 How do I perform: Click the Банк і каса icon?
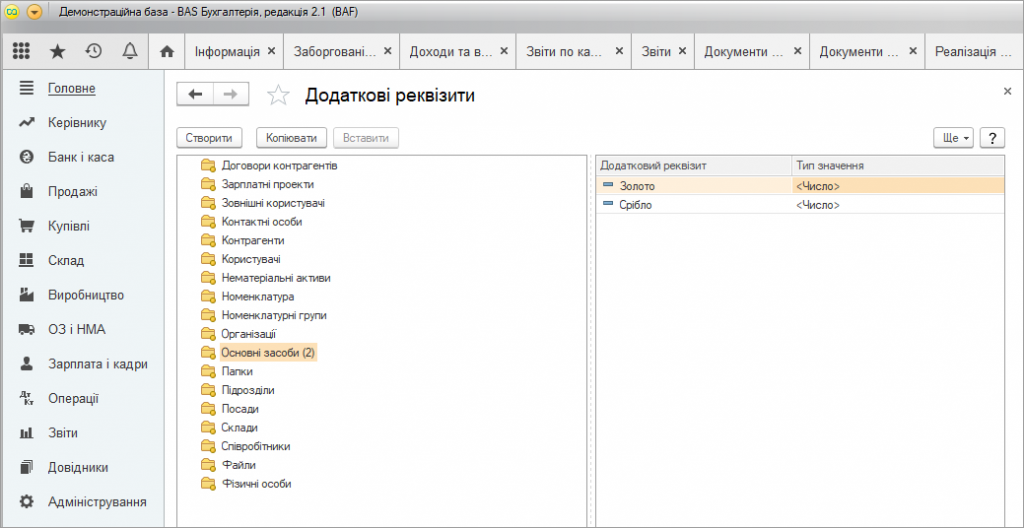26,157
